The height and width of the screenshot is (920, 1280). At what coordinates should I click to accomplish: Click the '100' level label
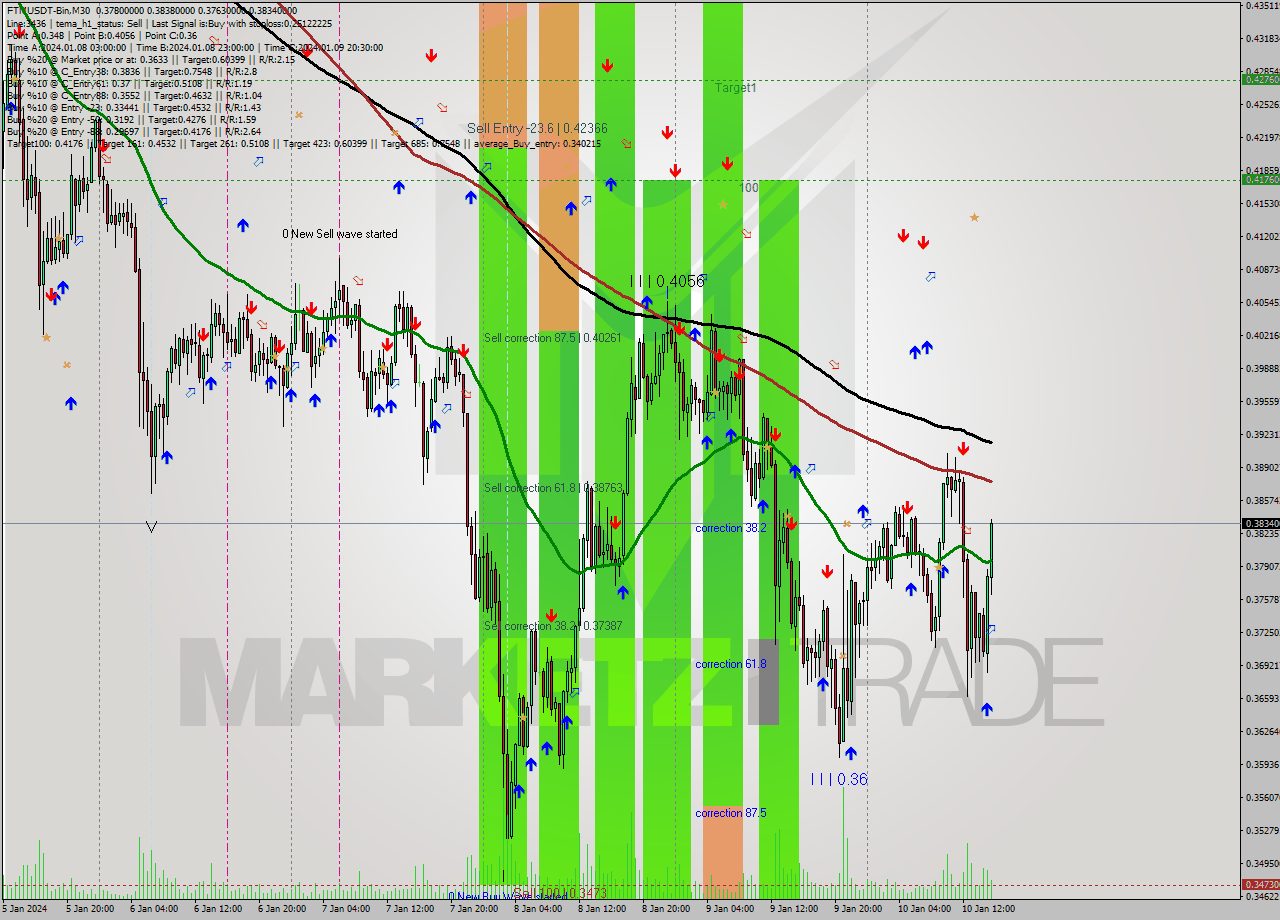(x=749, y=188)
